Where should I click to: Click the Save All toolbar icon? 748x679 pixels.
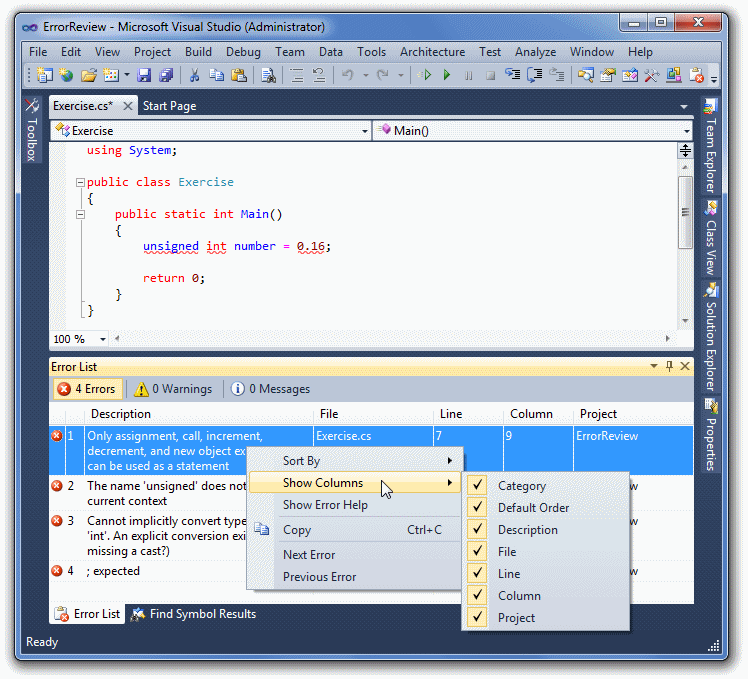tap(166, 75)
